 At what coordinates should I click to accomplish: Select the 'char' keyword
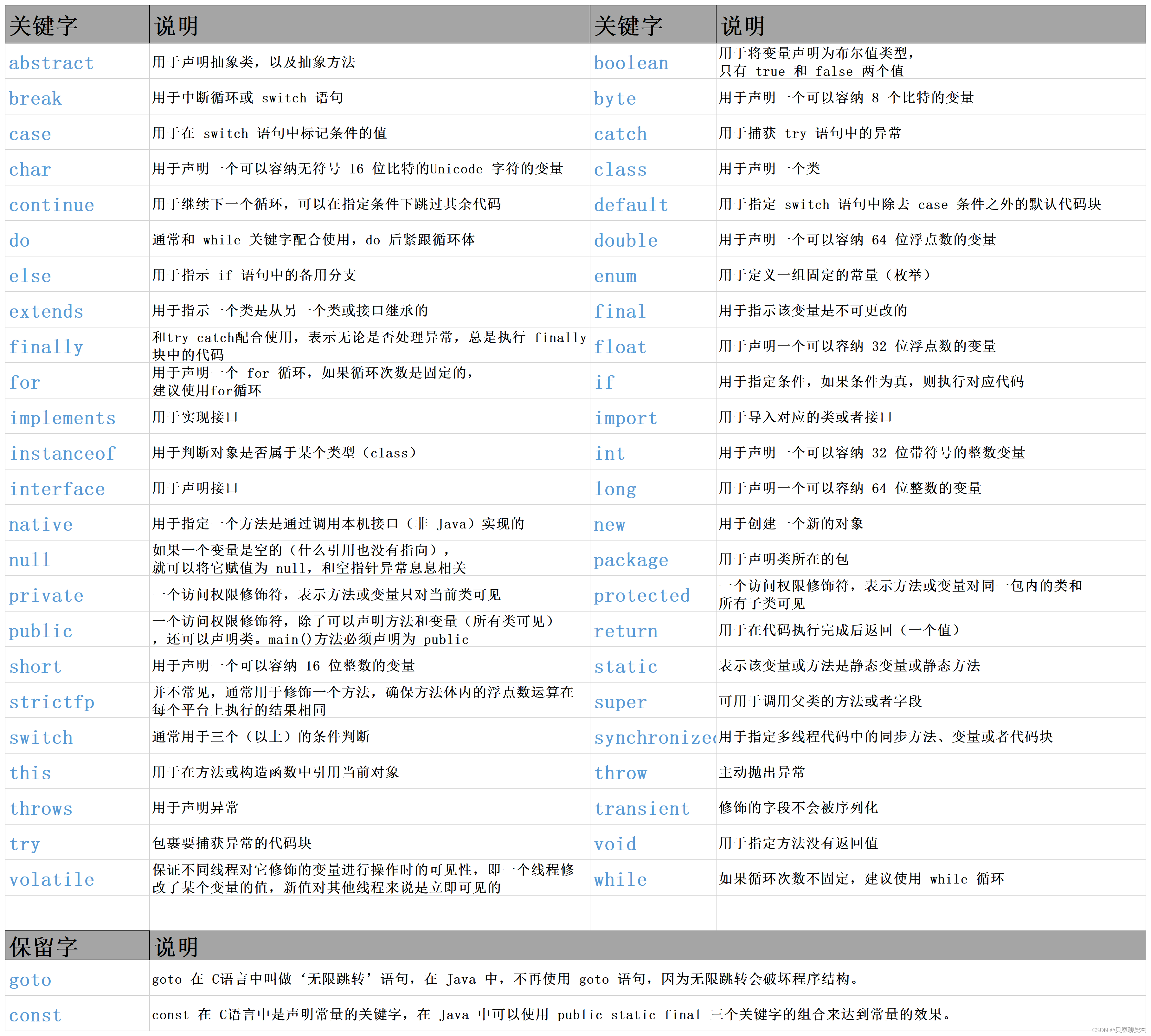[30, 169]
